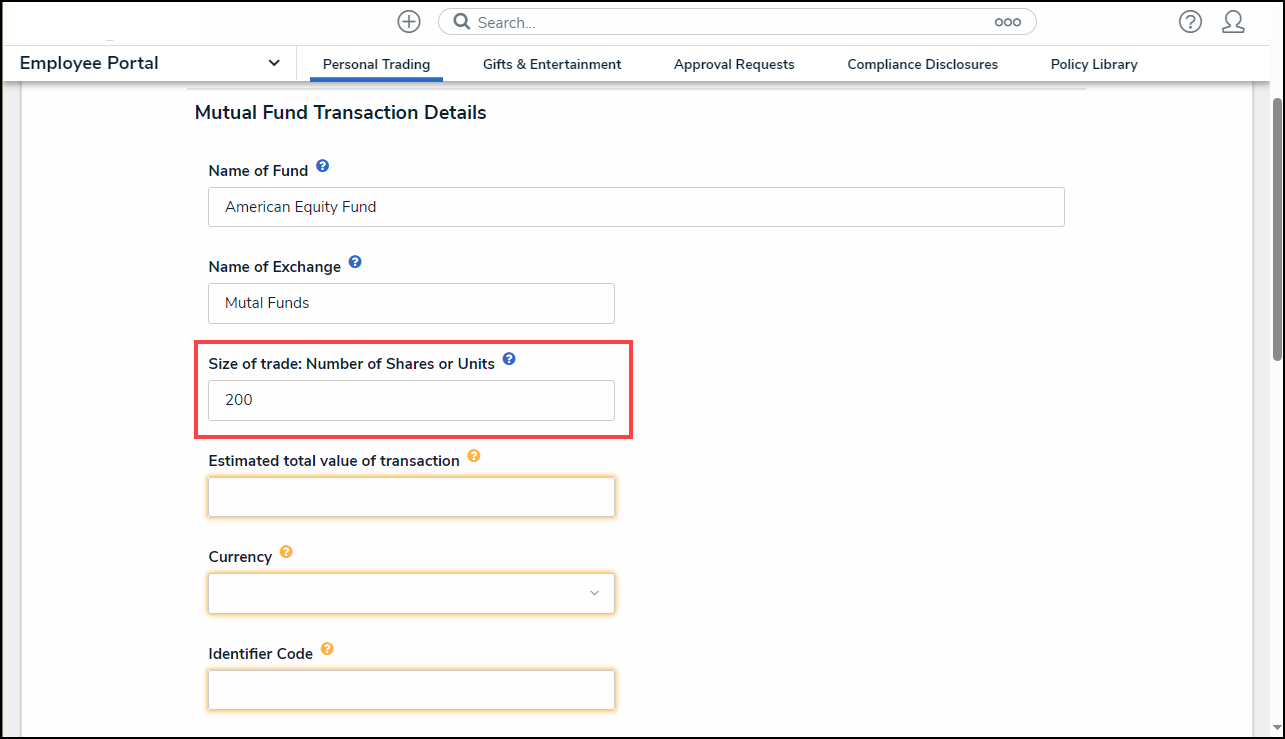This screenshot has width=1285, height=739.
Task: Open the help question mark icon
Action: tap(1190, 22)
